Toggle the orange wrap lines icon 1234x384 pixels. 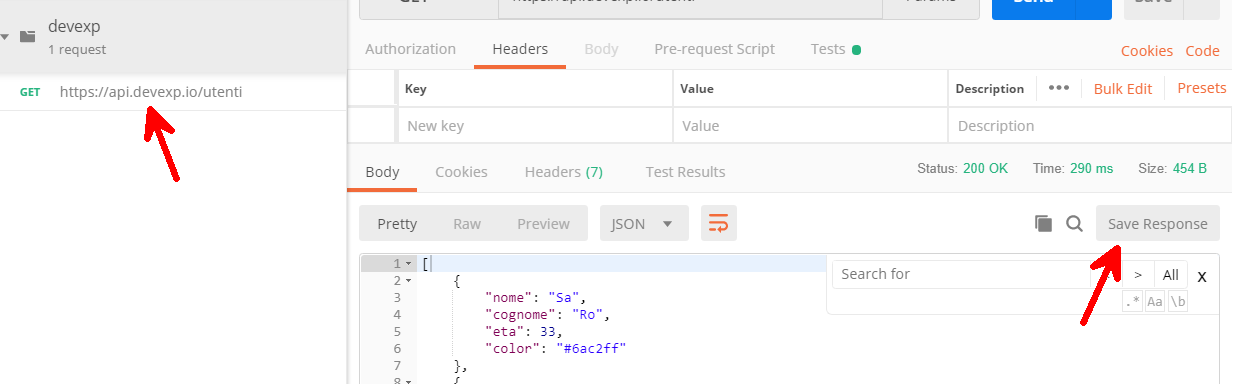[x=719, y=224]
